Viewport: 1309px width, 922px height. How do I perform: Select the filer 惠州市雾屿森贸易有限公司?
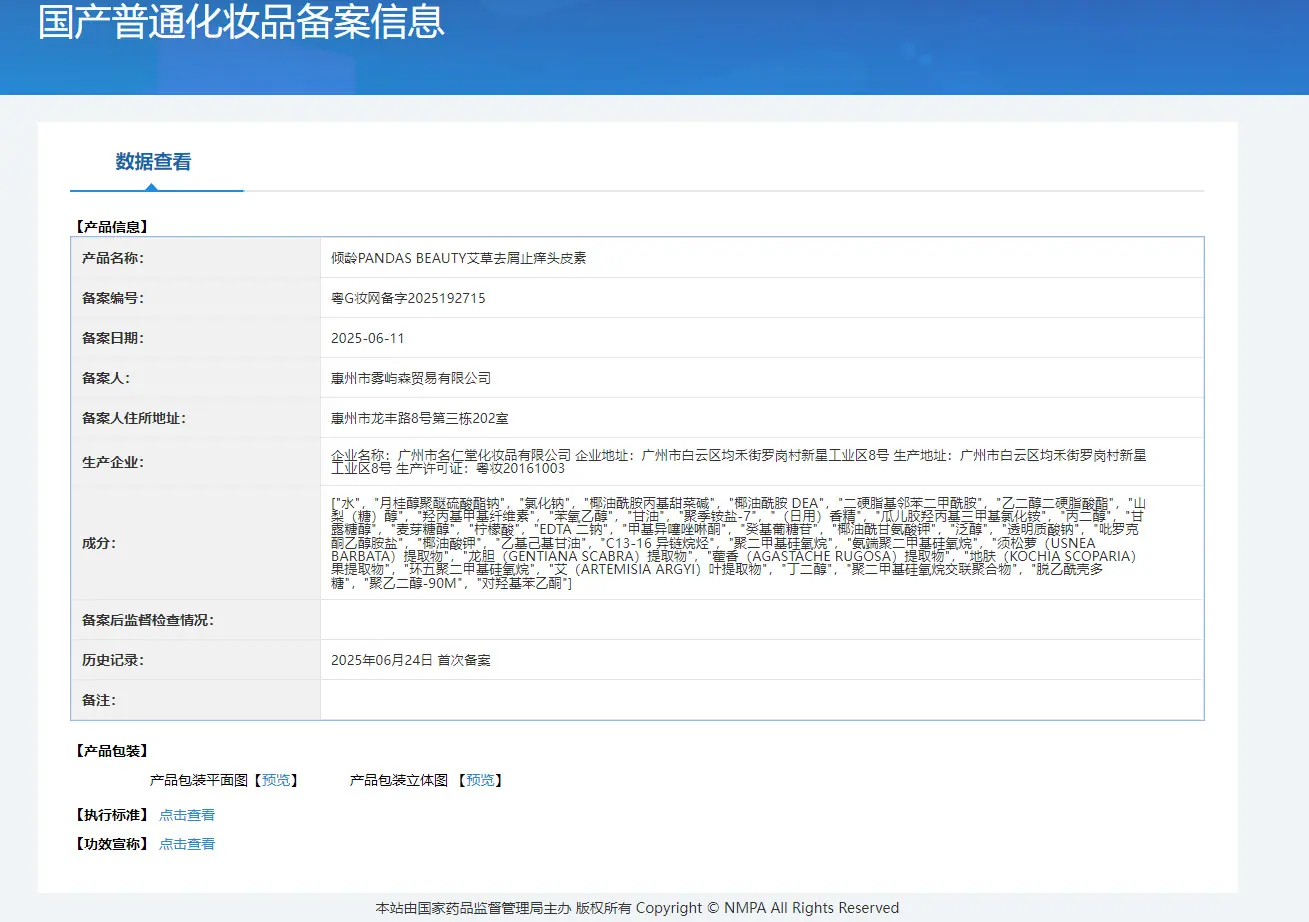click(411, 378)
